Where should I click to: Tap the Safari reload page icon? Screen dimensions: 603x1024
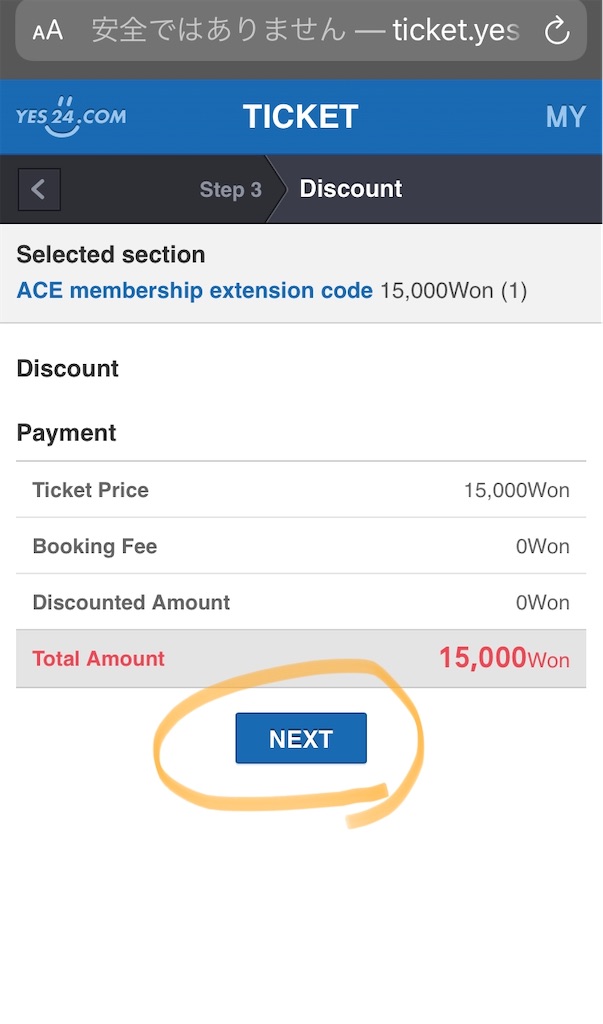557,30
